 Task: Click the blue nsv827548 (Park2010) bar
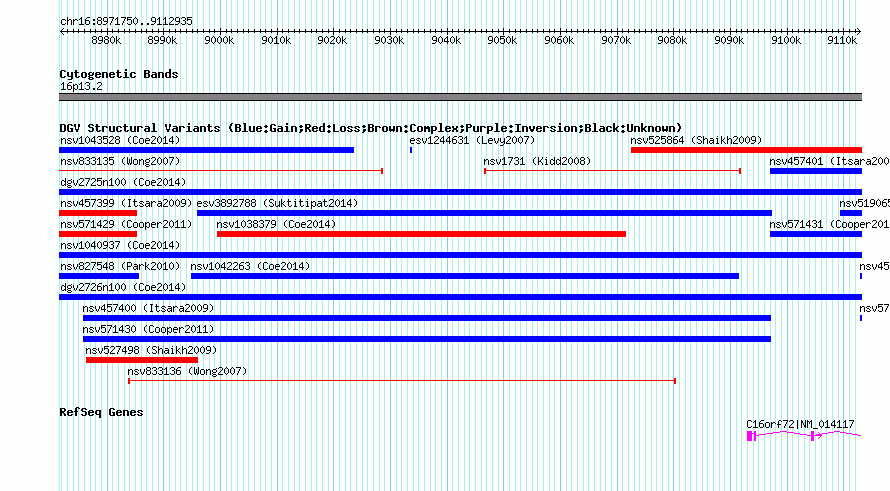point(99,276)
